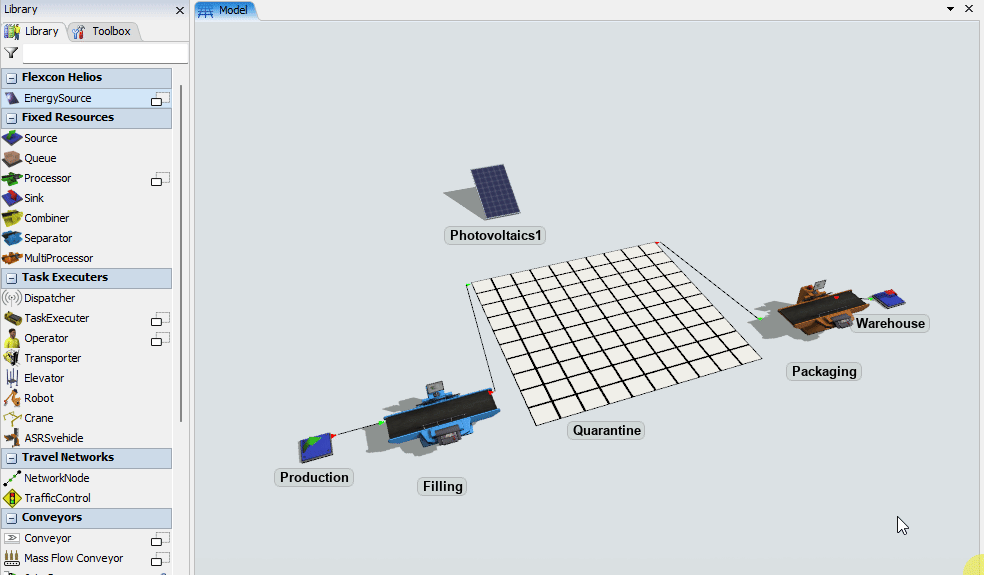The height and width of the screenshot is (575, 984).
Task: Click the Production source object in model
Action: pos(316,447)
